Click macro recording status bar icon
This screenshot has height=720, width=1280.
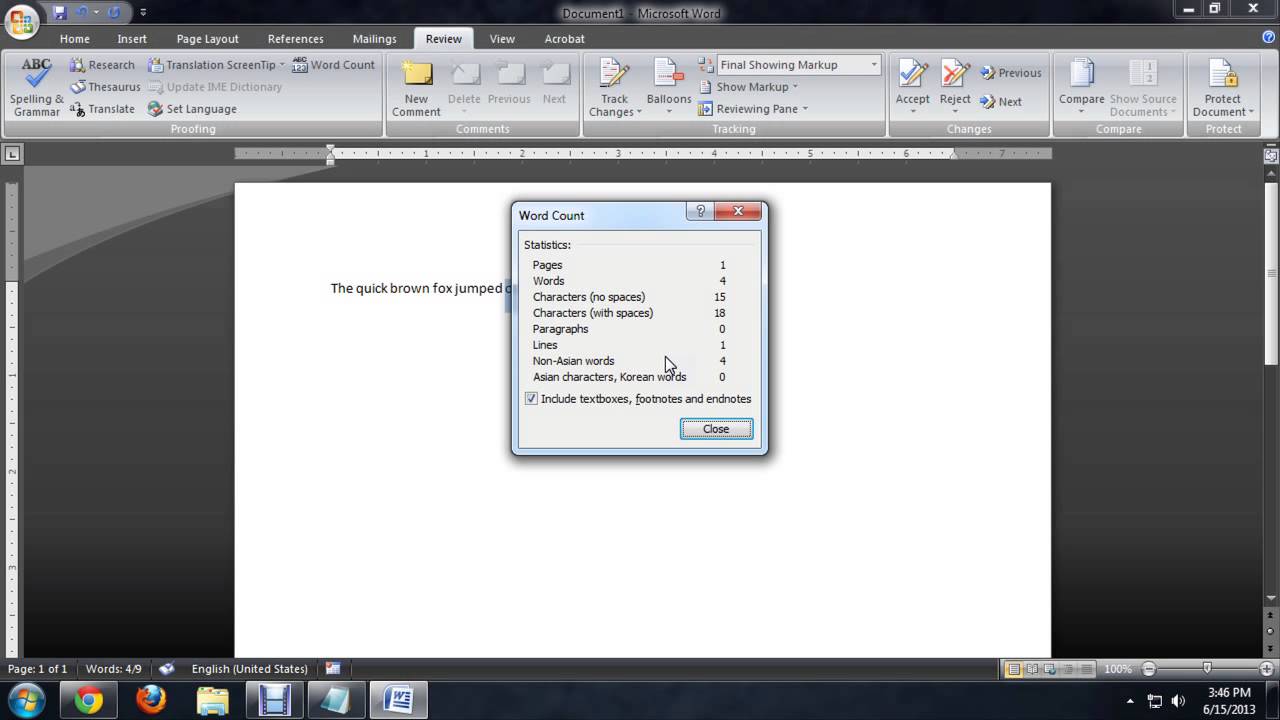point(333,669)
